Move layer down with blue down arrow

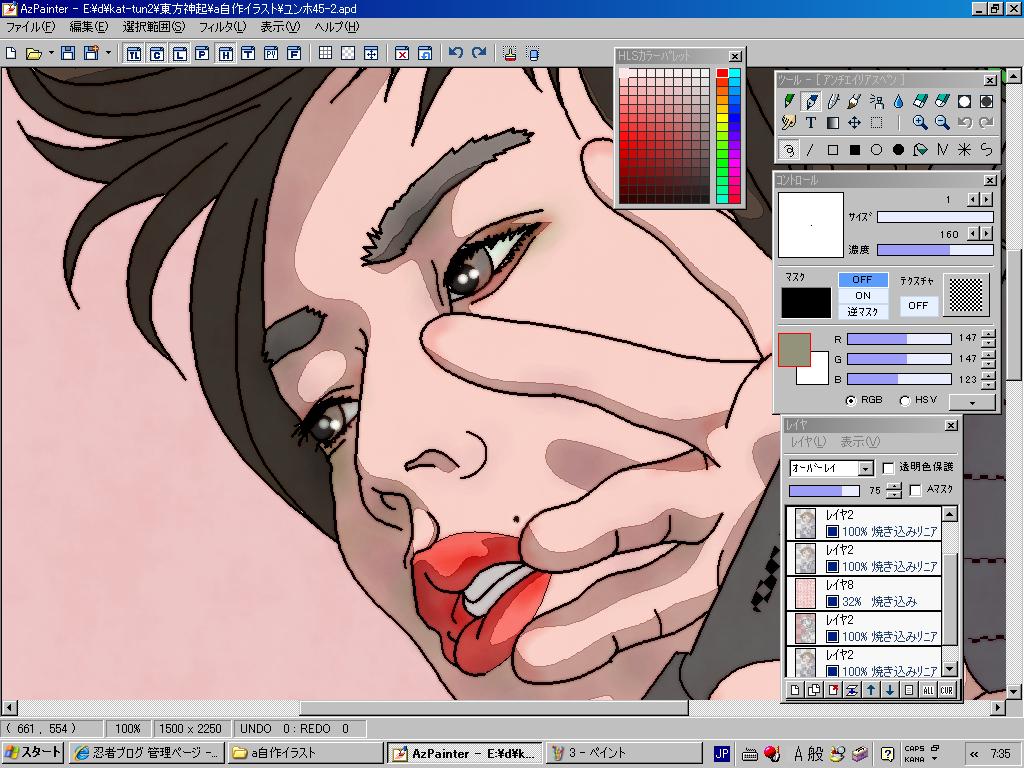point(890,690)
